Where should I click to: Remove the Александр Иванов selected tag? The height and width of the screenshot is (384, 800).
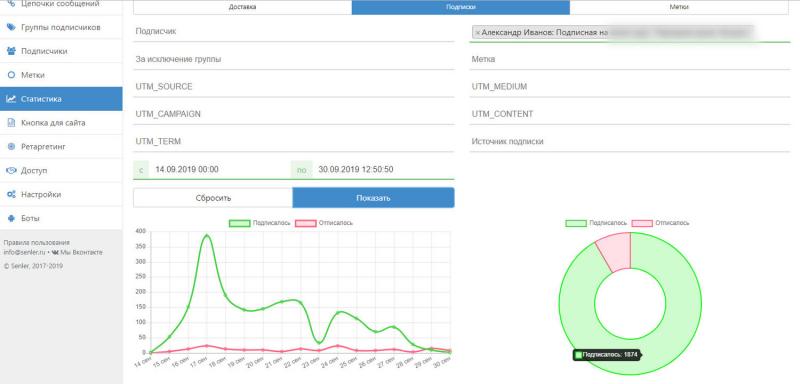(x=477, y=32)
